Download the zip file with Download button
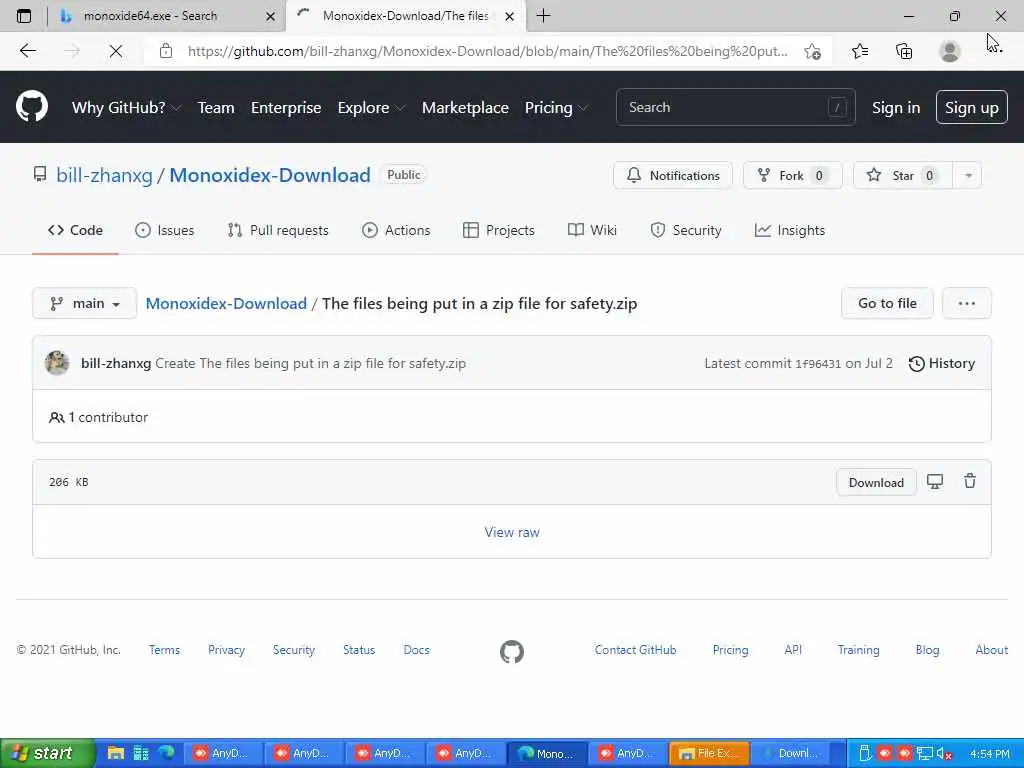Screen dimensions: 1024x768 point(876,483)
